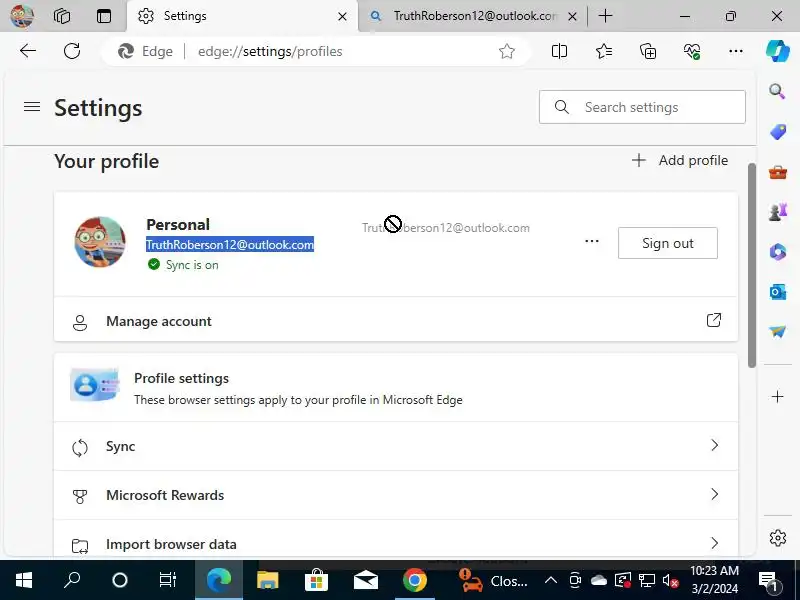Open Task View on taskbar
This screenshot has height=600, width=800.
tap(167, 580)
